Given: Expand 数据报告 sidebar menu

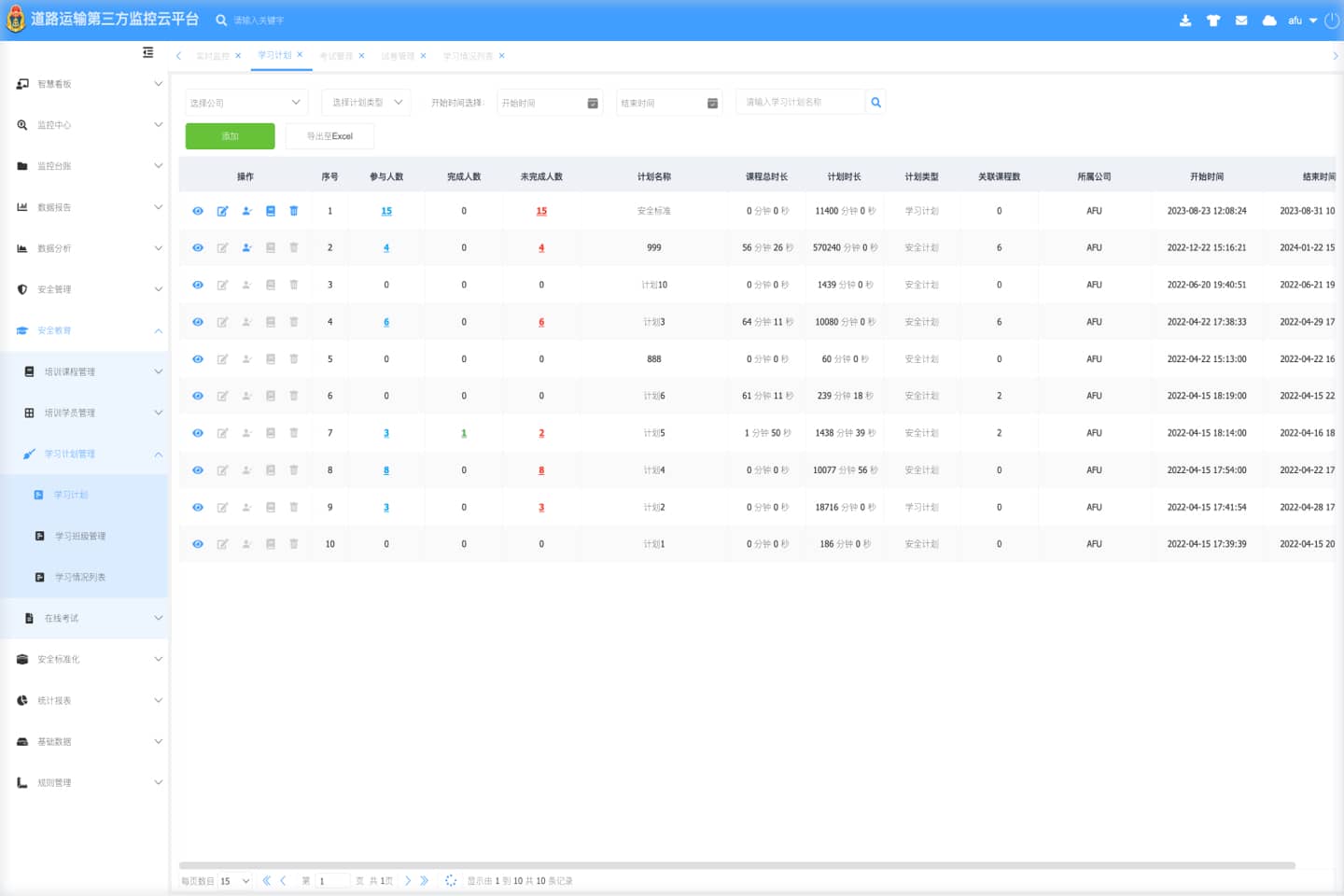Looking at the screenshot, I should 84,207.
